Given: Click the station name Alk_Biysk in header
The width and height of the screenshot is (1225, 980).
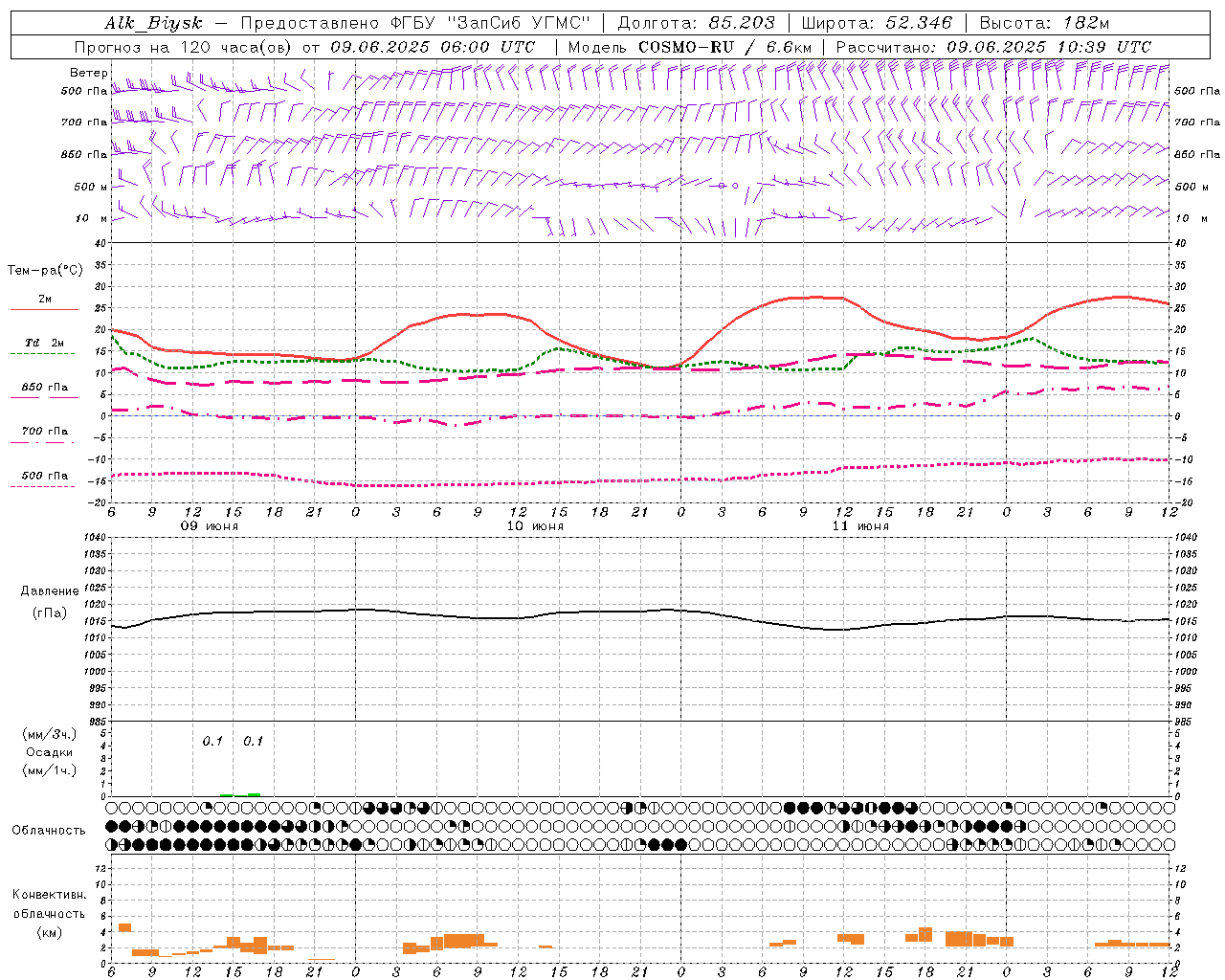Looking at the screenshot, I should pyautogui.click(x=153, y=23).
